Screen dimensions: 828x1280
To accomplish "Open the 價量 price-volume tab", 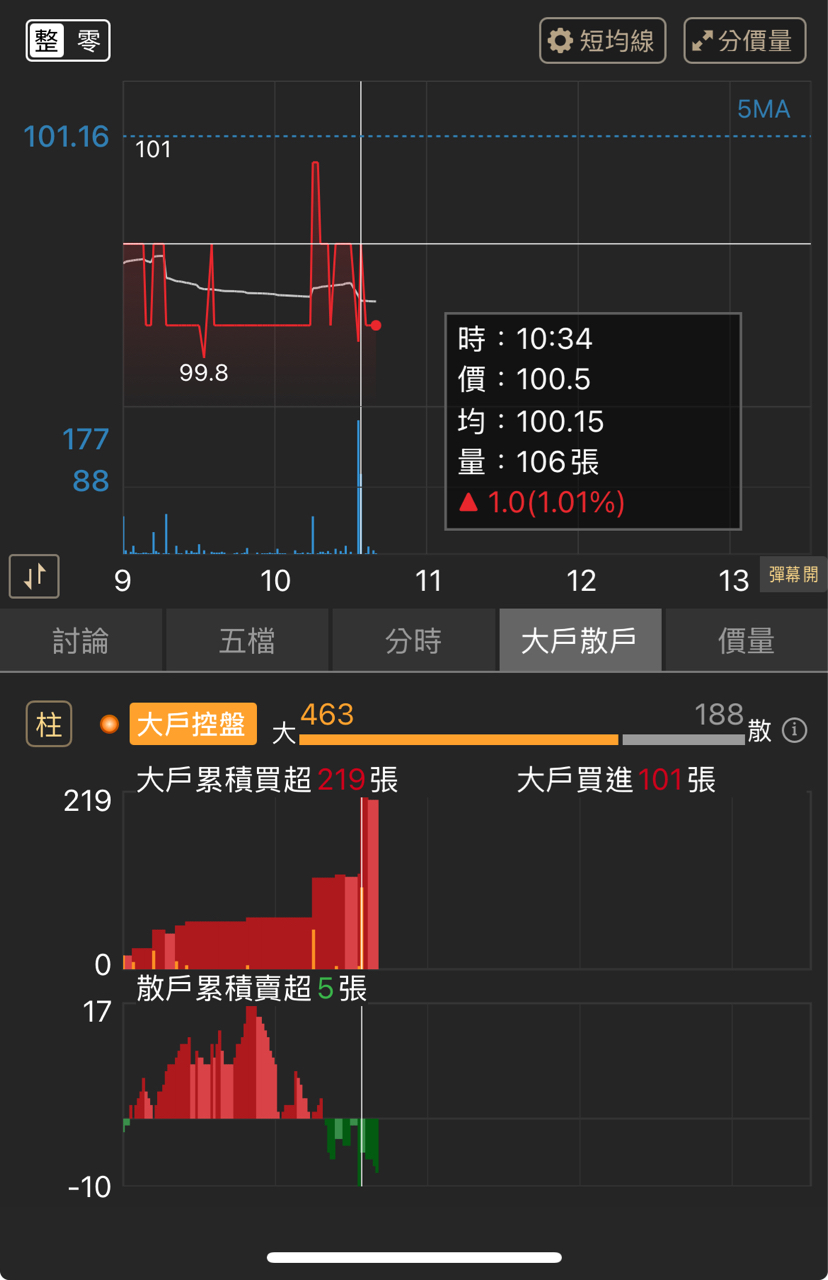I will [x=746, y=640].
